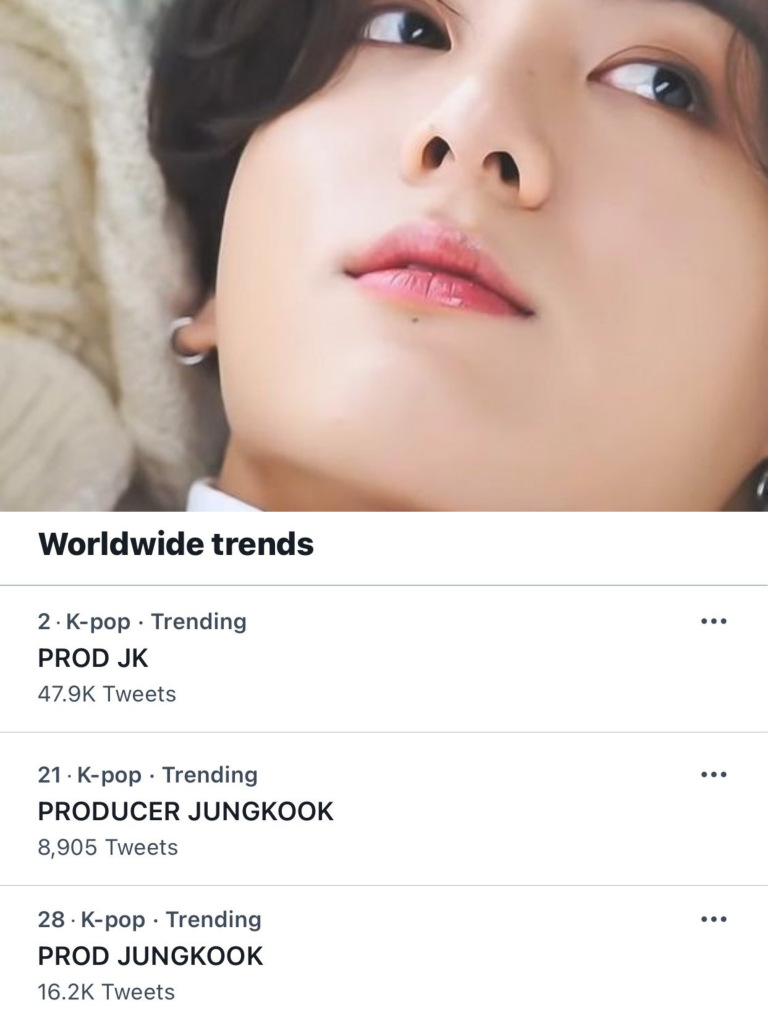Select K-pop category in the PROD JK row

[98, 622]
